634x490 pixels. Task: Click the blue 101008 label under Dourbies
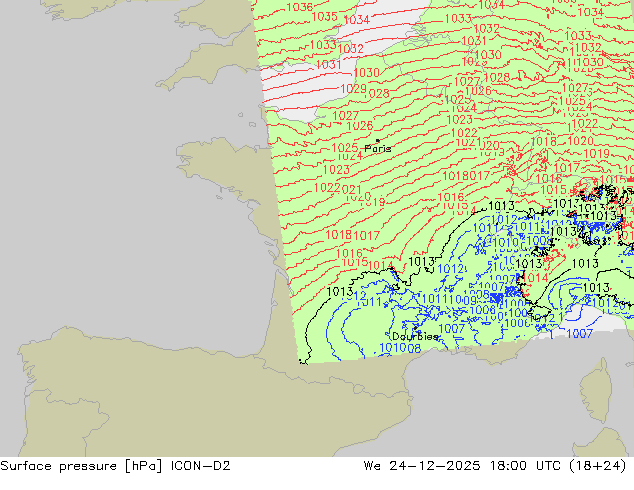click(x=400, y=348)
